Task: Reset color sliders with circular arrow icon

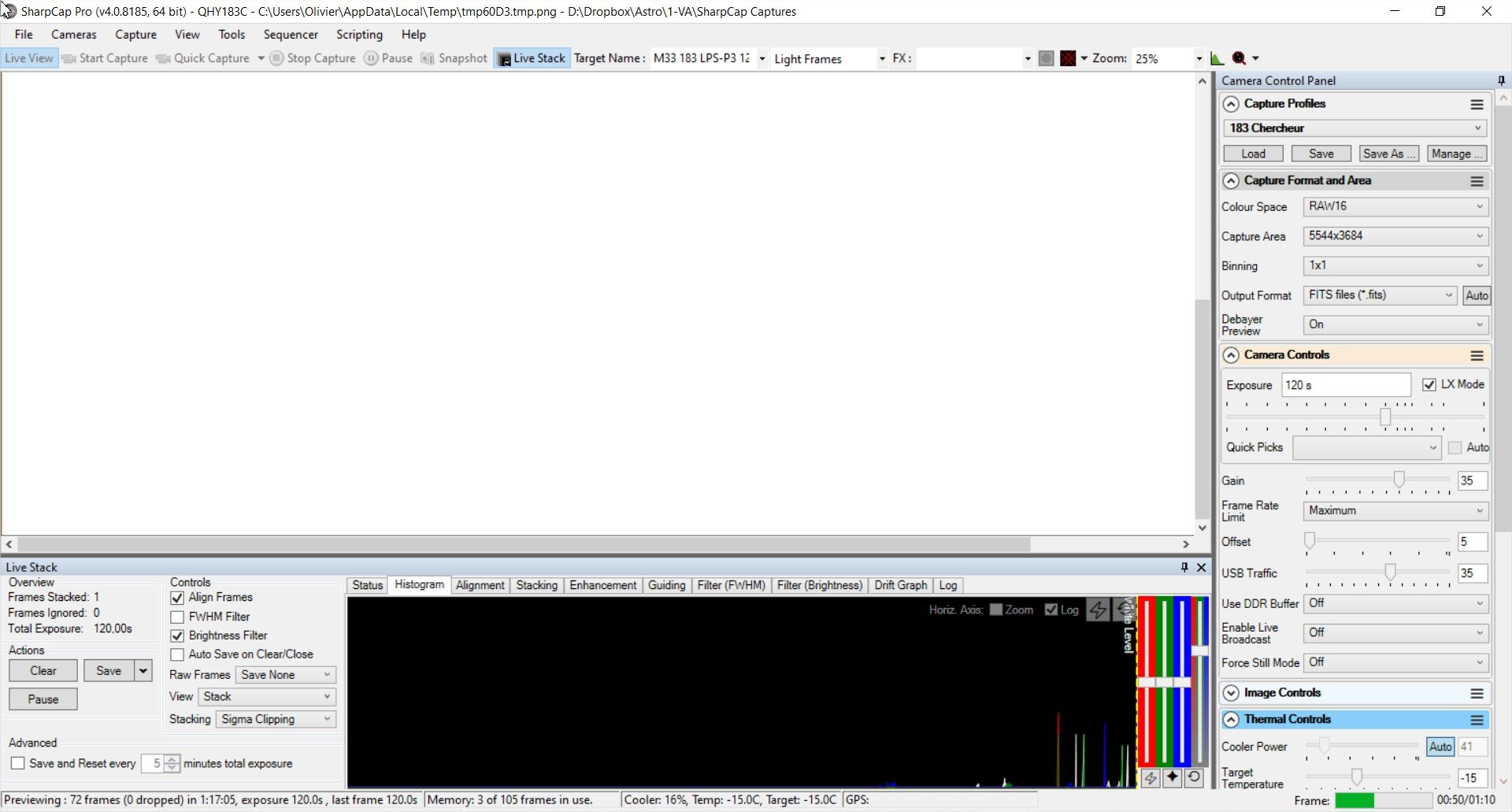Action: click(1194, 777)
